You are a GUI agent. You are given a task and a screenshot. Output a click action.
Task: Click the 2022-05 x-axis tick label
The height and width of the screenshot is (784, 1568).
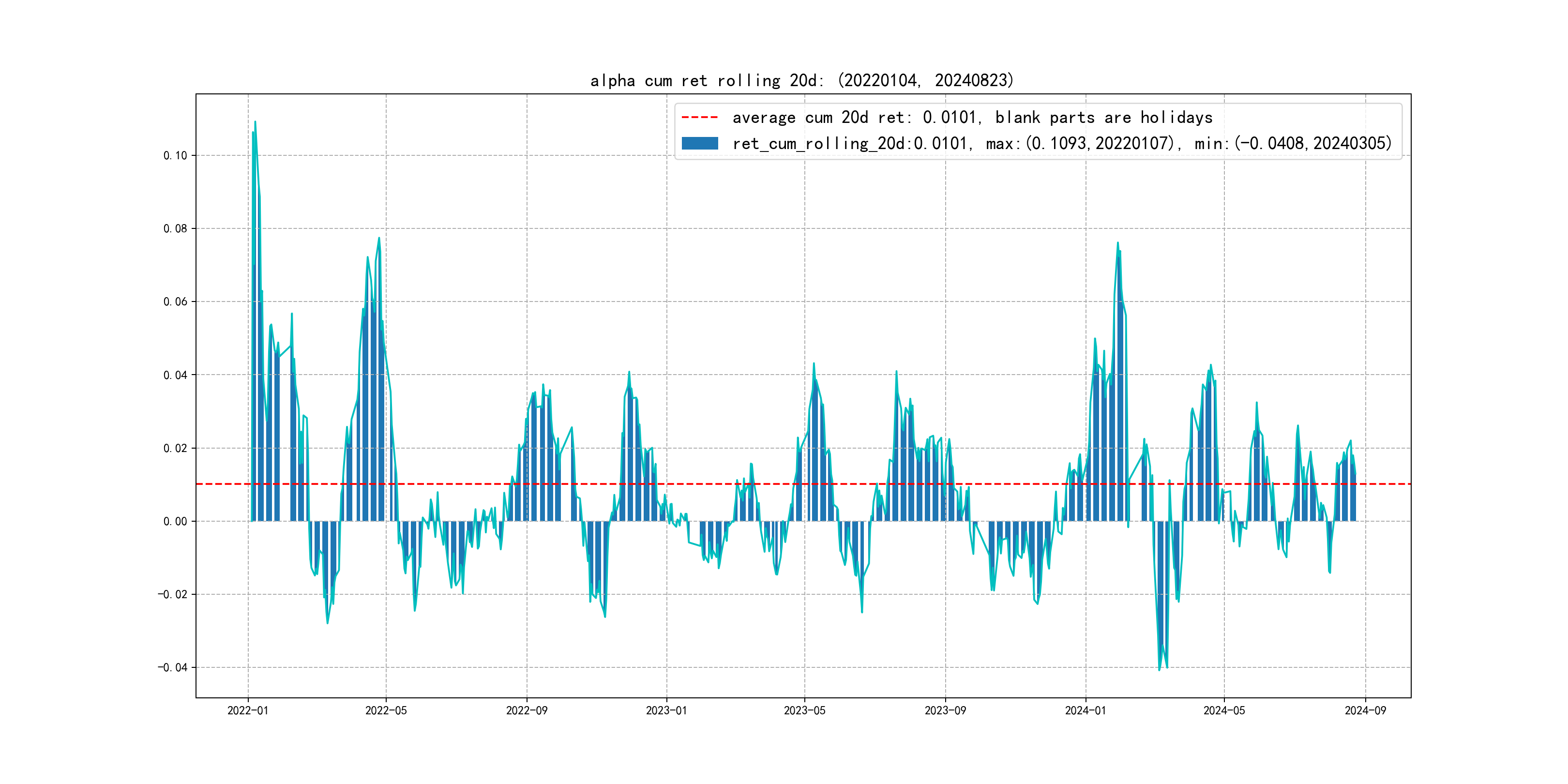click(x=386, y=711)
